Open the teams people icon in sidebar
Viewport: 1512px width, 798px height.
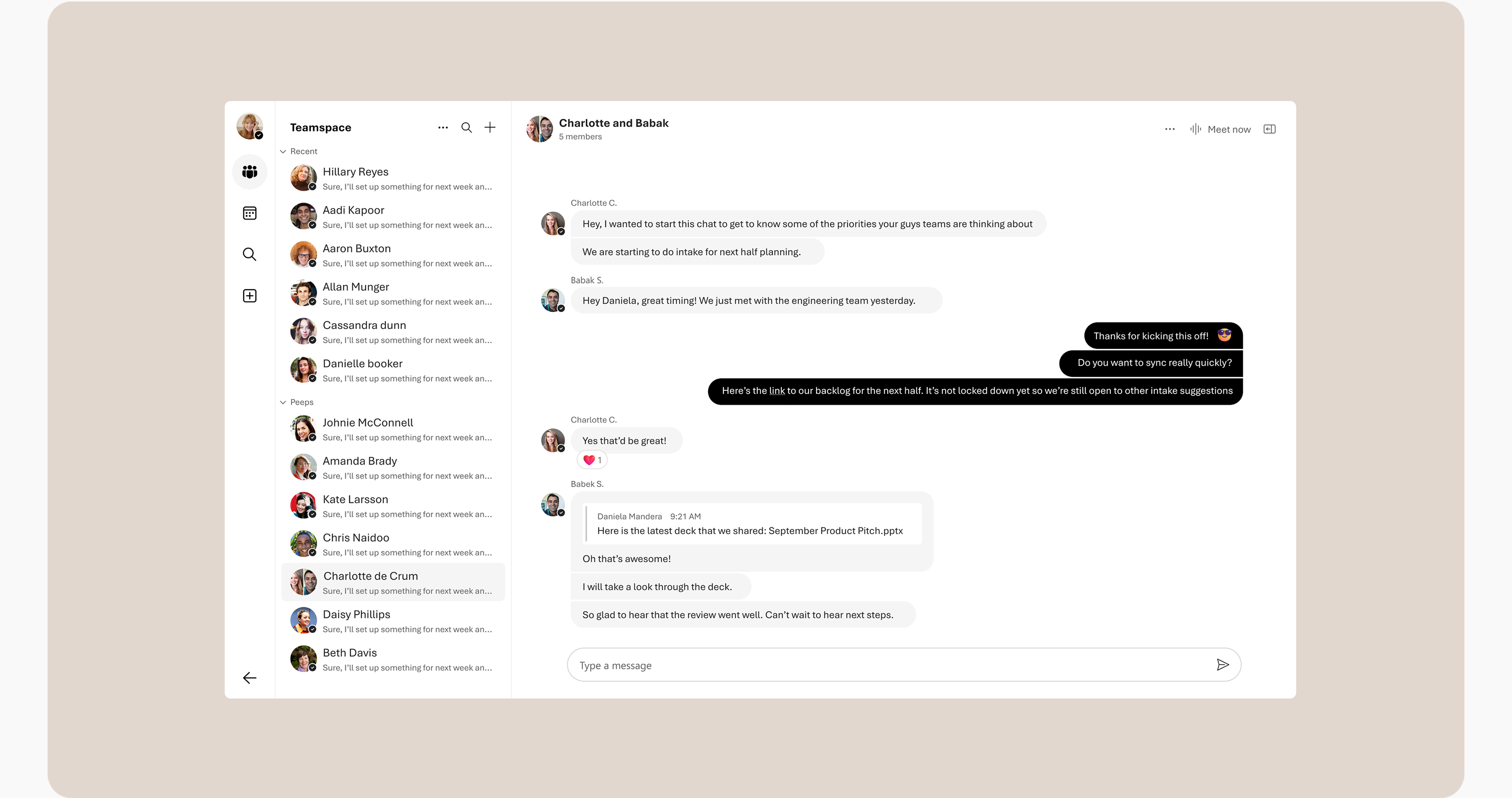point(250,172)
